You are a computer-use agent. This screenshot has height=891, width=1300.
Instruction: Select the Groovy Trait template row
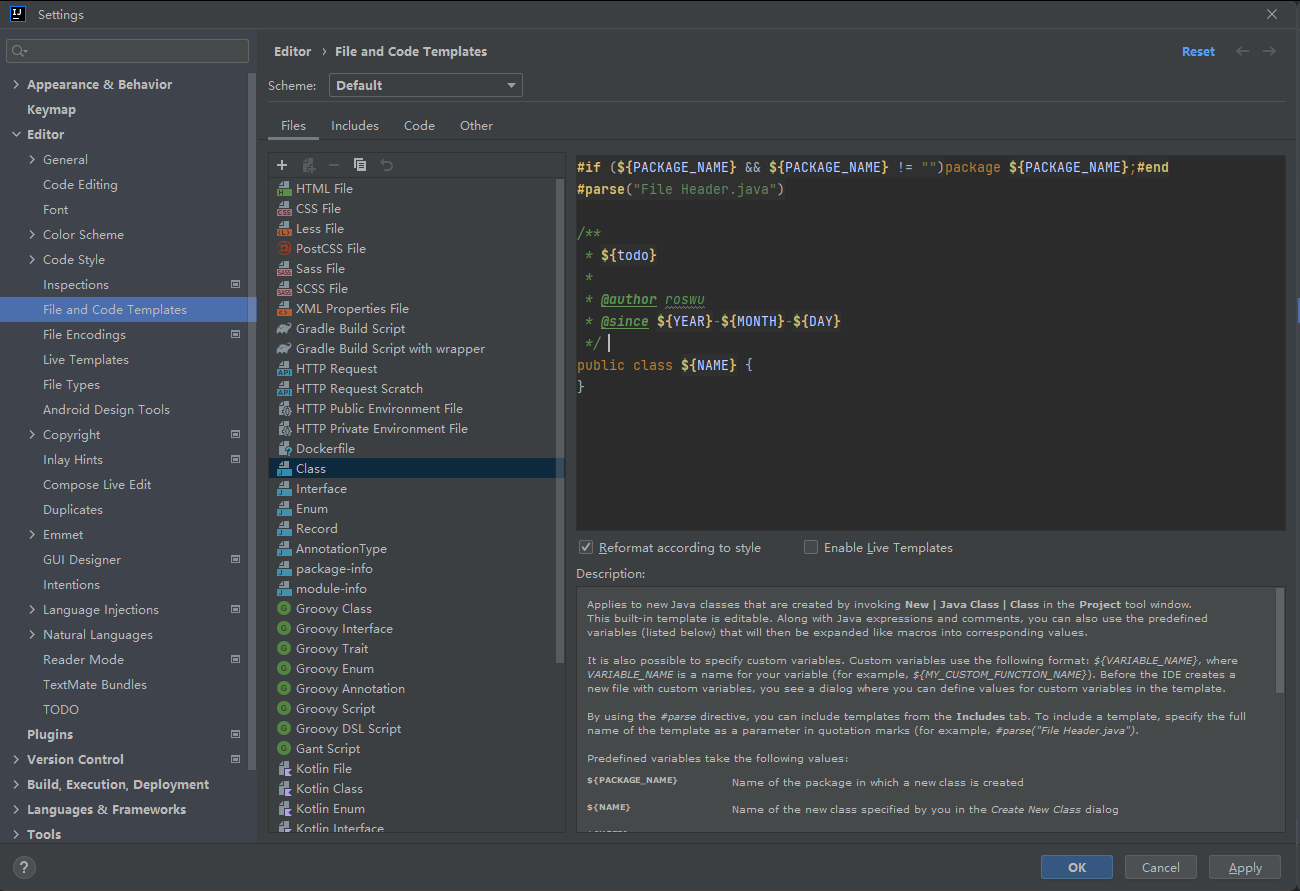(x=416, y=648)
